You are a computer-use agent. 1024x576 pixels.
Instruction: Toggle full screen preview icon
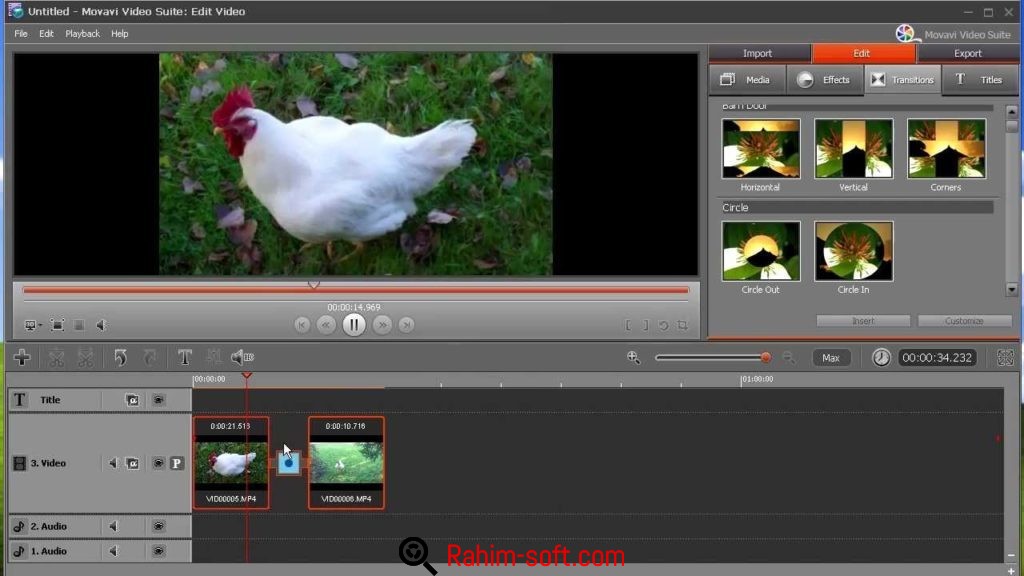(x=58, y=325)
